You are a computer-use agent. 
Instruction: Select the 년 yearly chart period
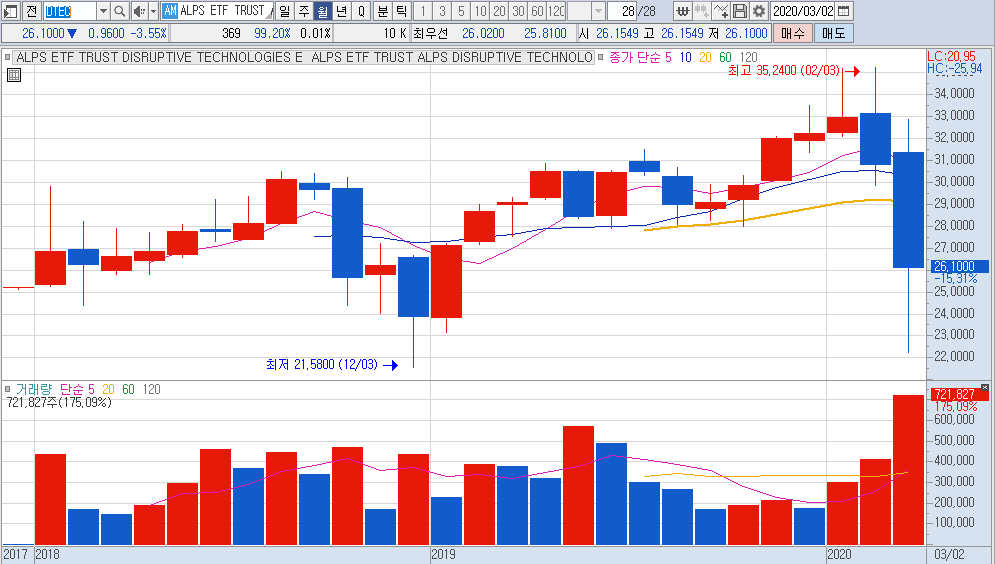342,11
